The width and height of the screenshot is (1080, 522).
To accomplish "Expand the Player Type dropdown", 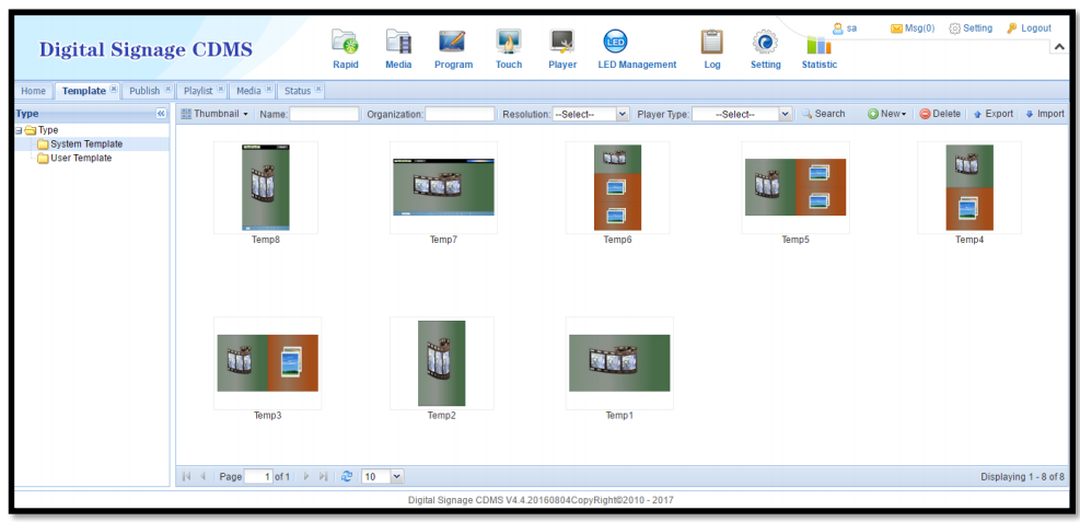I will tap(785, 115).
